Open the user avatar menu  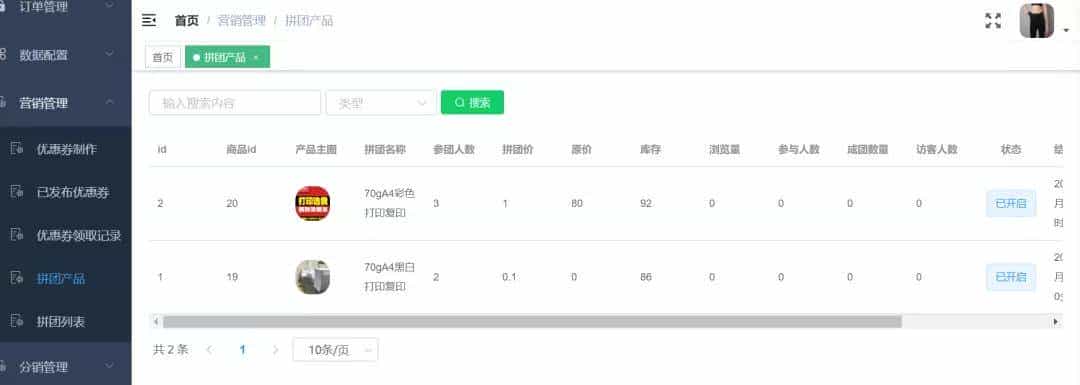coord(1037,21)
